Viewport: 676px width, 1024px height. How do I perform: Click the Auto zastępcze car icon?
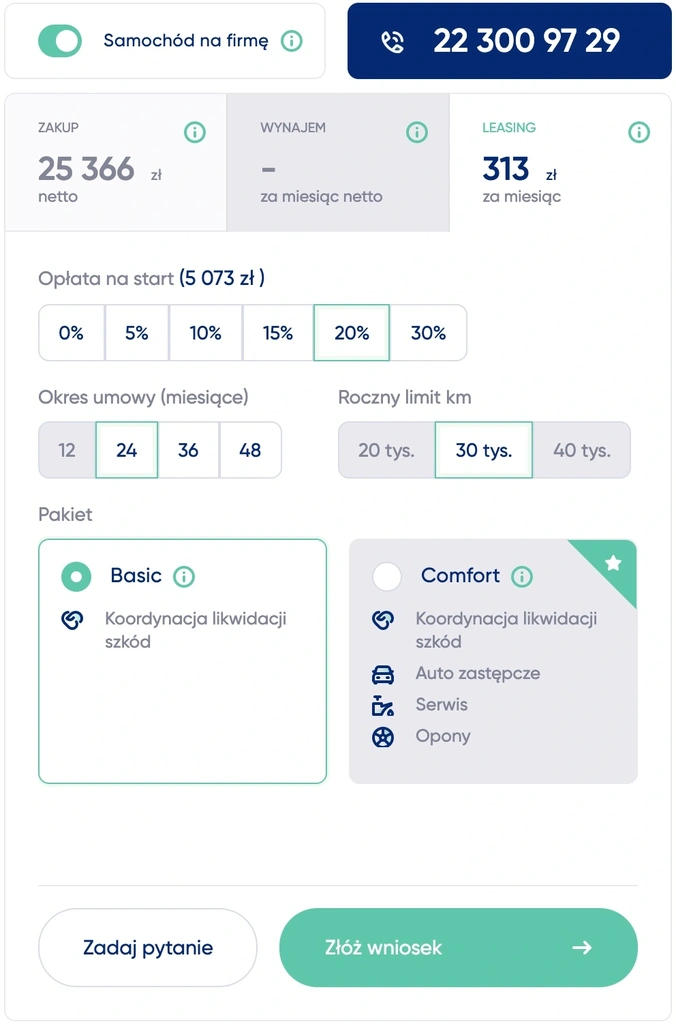pyautogui.click(x=383, y=675)
